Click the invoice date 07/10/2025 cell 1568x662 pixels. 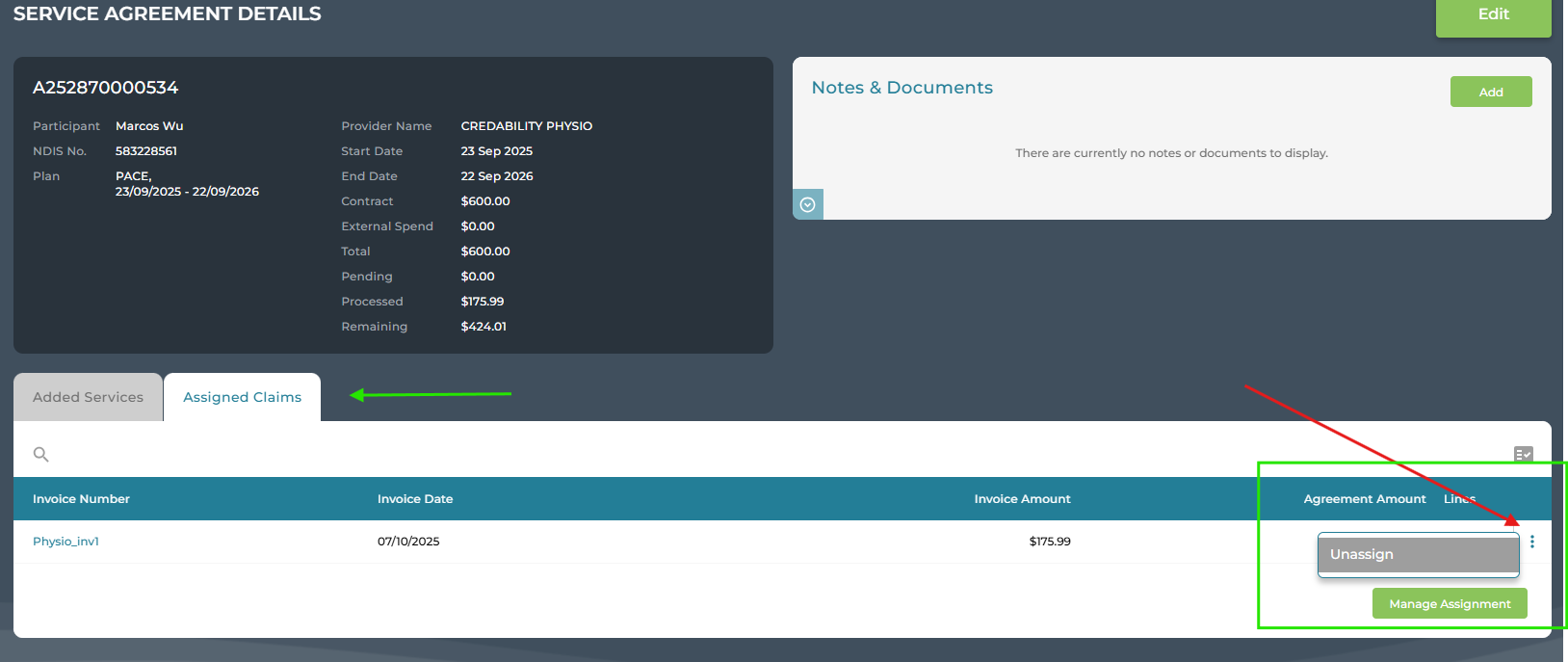pos(408,542)
